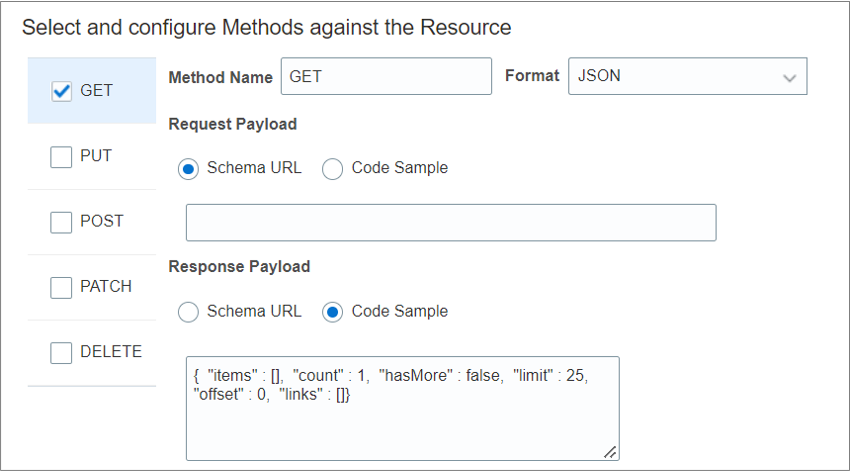The width and height of the screenshot is (850, 471).
Task: Select the DELETE method label
Action: click(111, 351)
